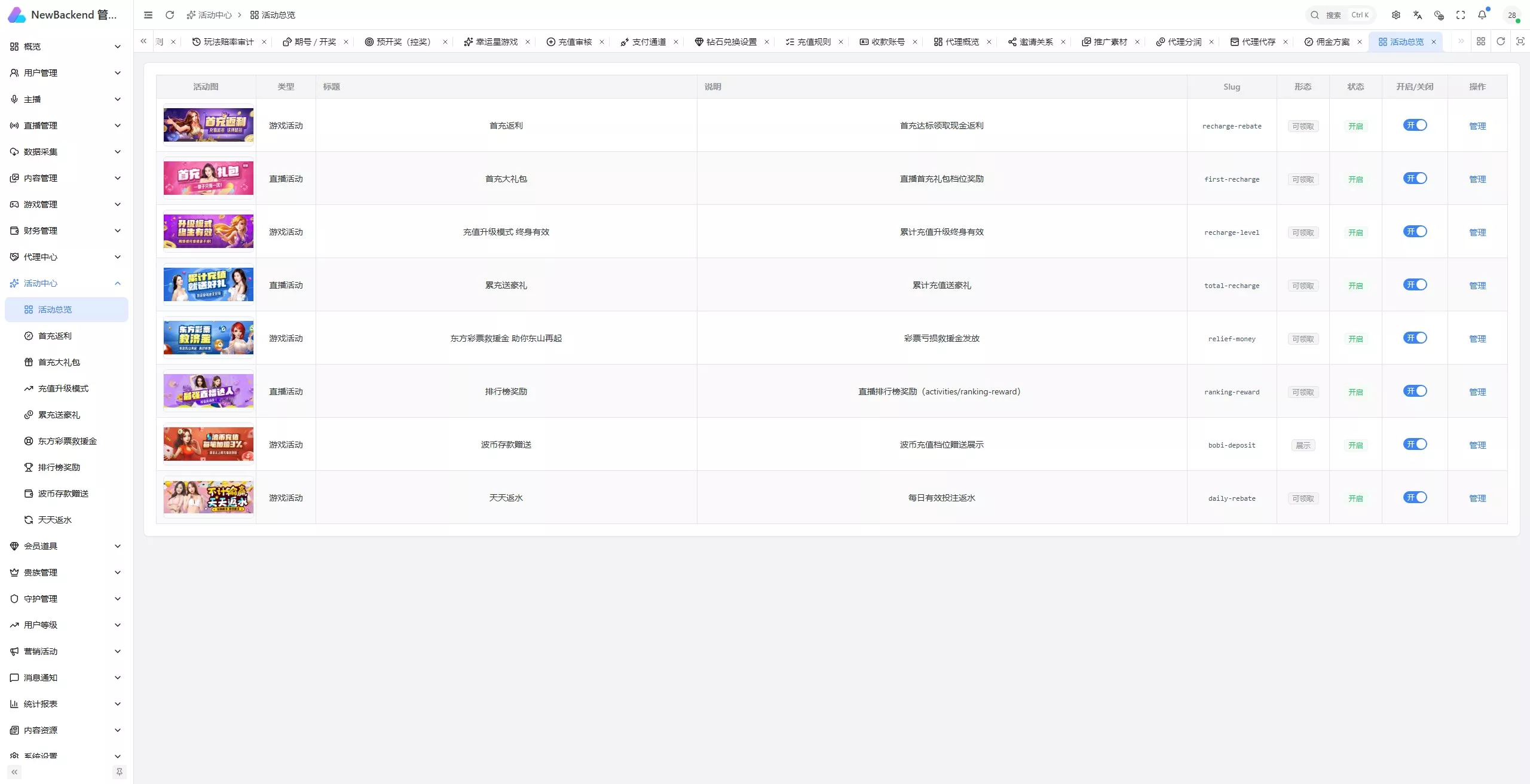Switch to the 期号 / 开奖 tab
The width and height of the screenshot is (1530, 784).
point(310,42)
